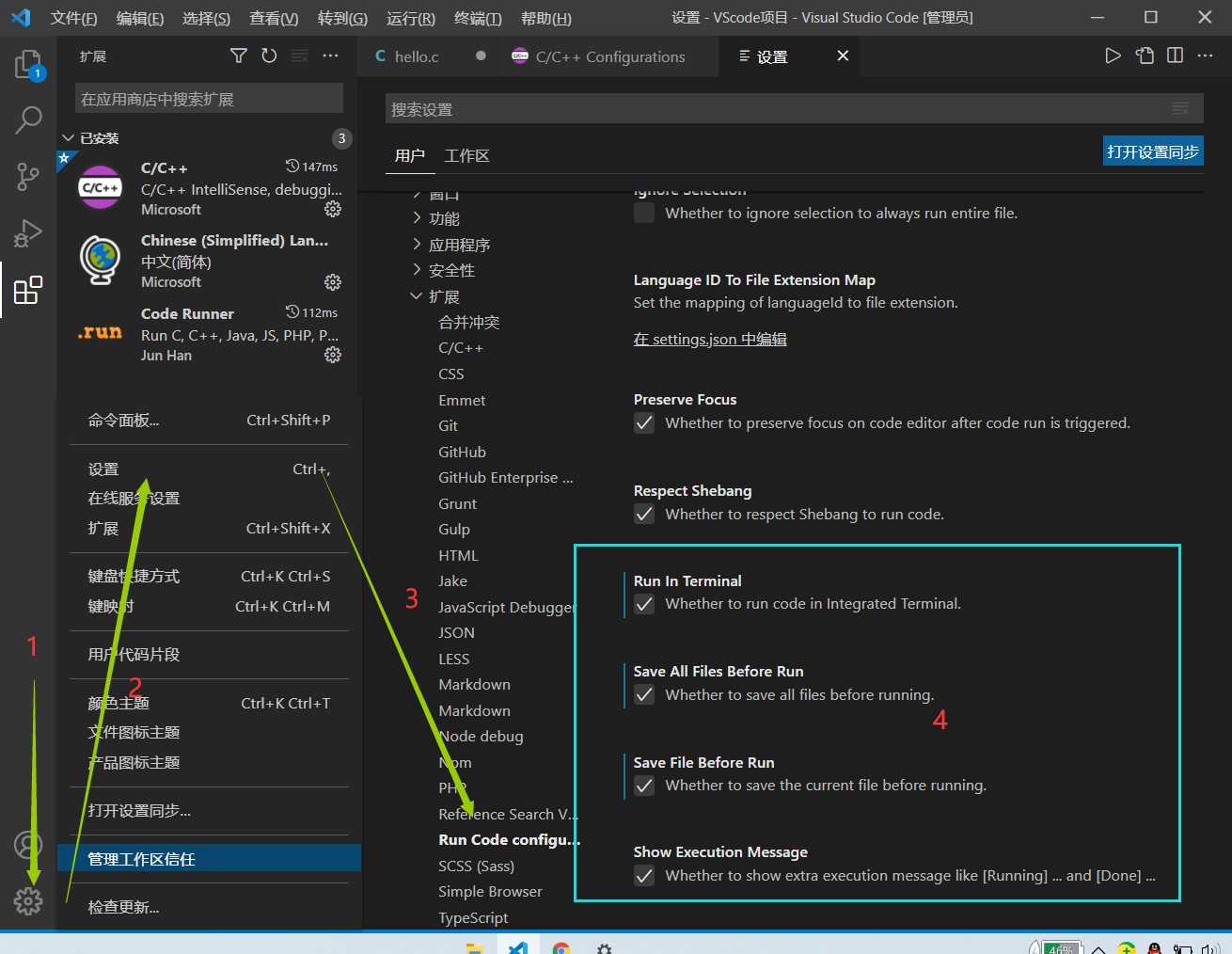Select TypeScript in settings tree

click(473, 917)
